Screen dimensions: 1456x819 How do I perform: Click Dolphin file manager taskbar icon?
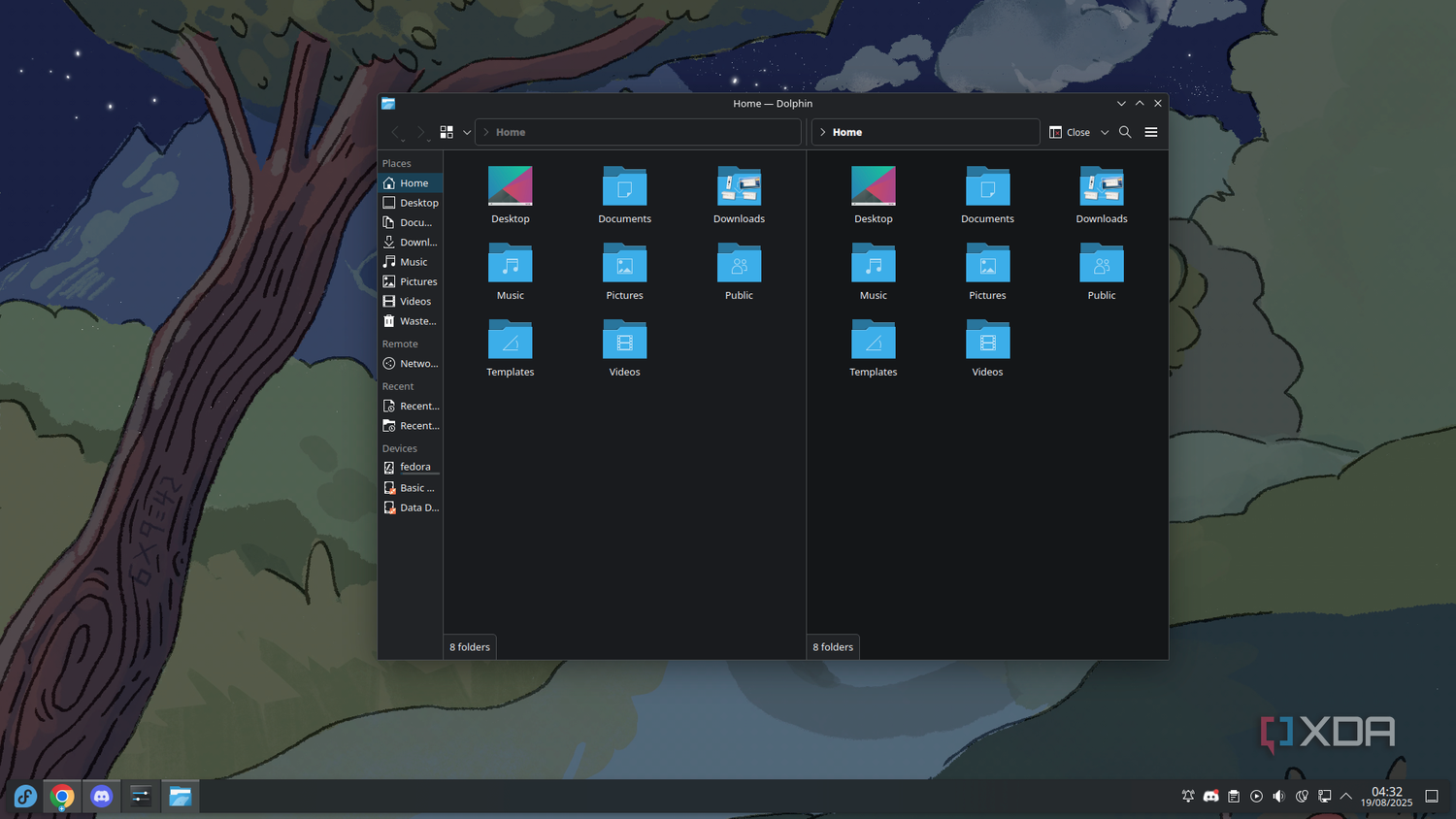180,797
